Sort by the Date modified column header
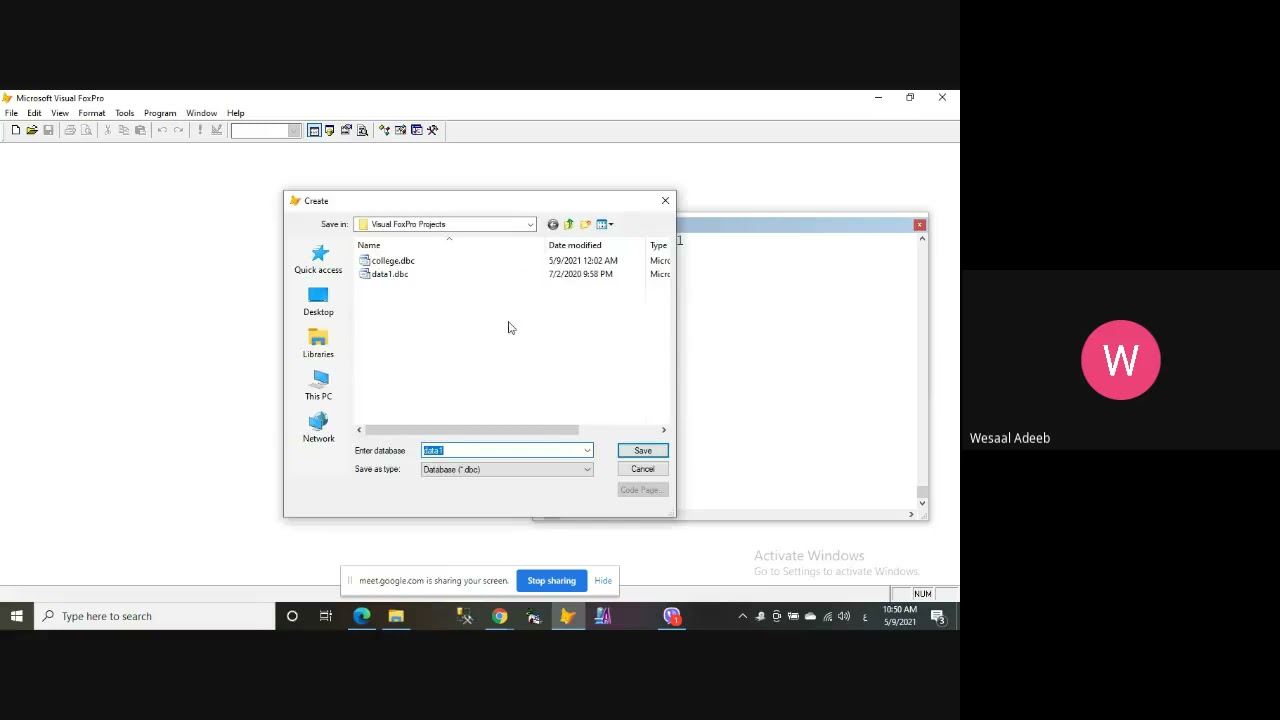This screenshot has width=1280, height=720. tap(596, 245)
